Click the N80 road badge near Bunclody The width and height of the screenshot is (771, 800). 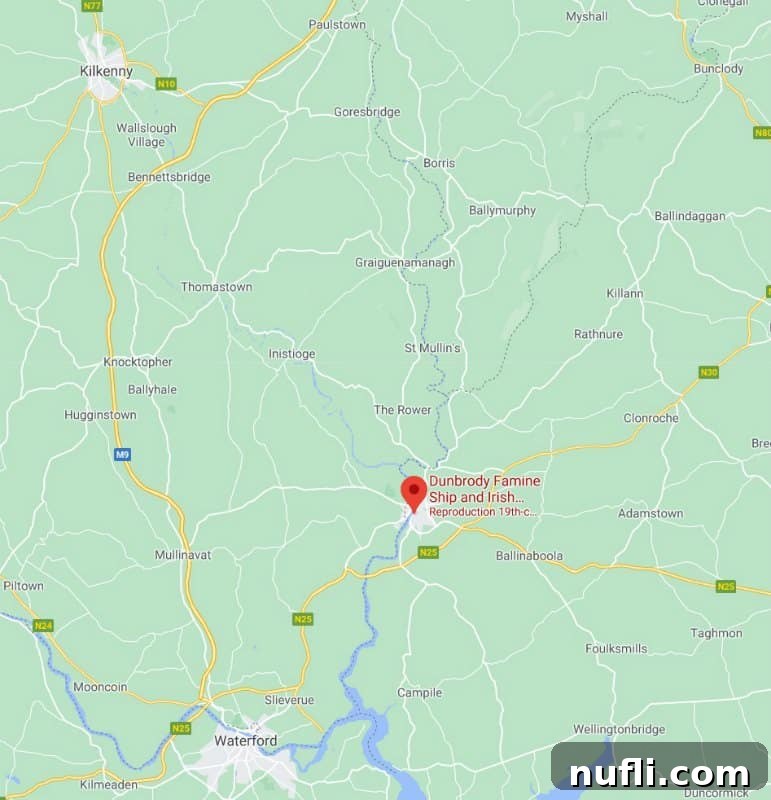[x=762, y=133]
